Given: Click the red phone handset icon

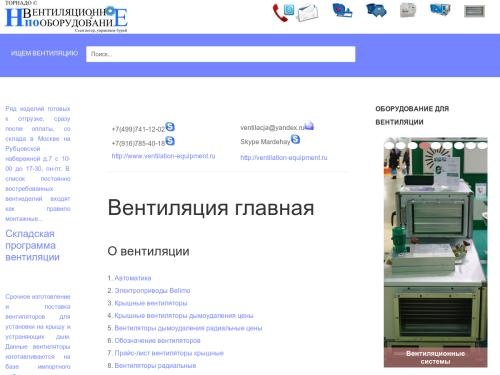Looking at the screenshot, I should pos(280,13).
